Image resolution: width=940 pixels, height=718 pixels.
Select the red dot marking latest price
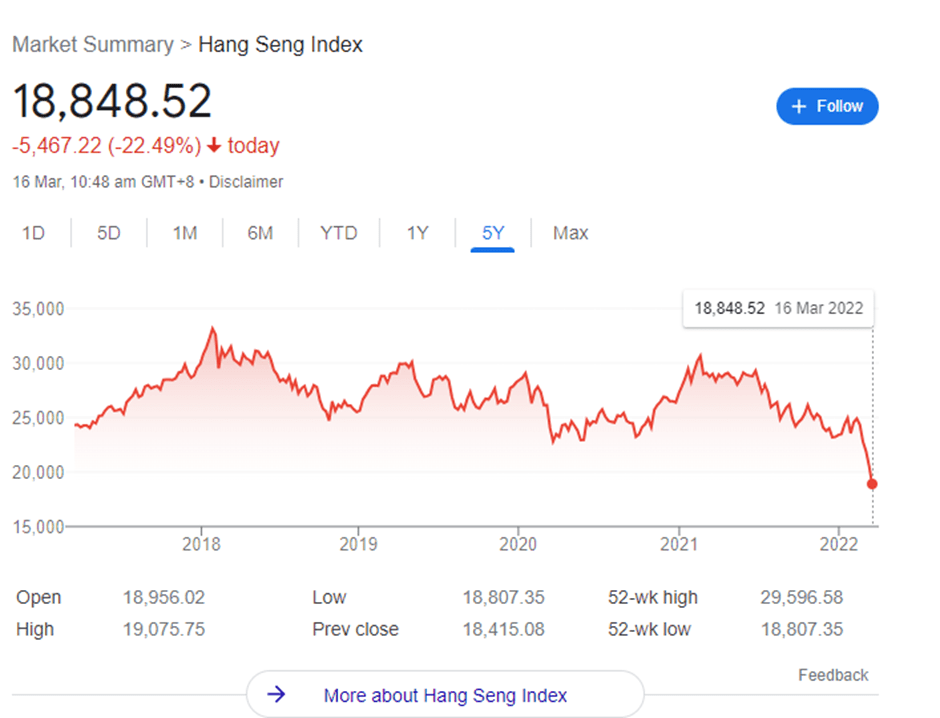point(871,483)
